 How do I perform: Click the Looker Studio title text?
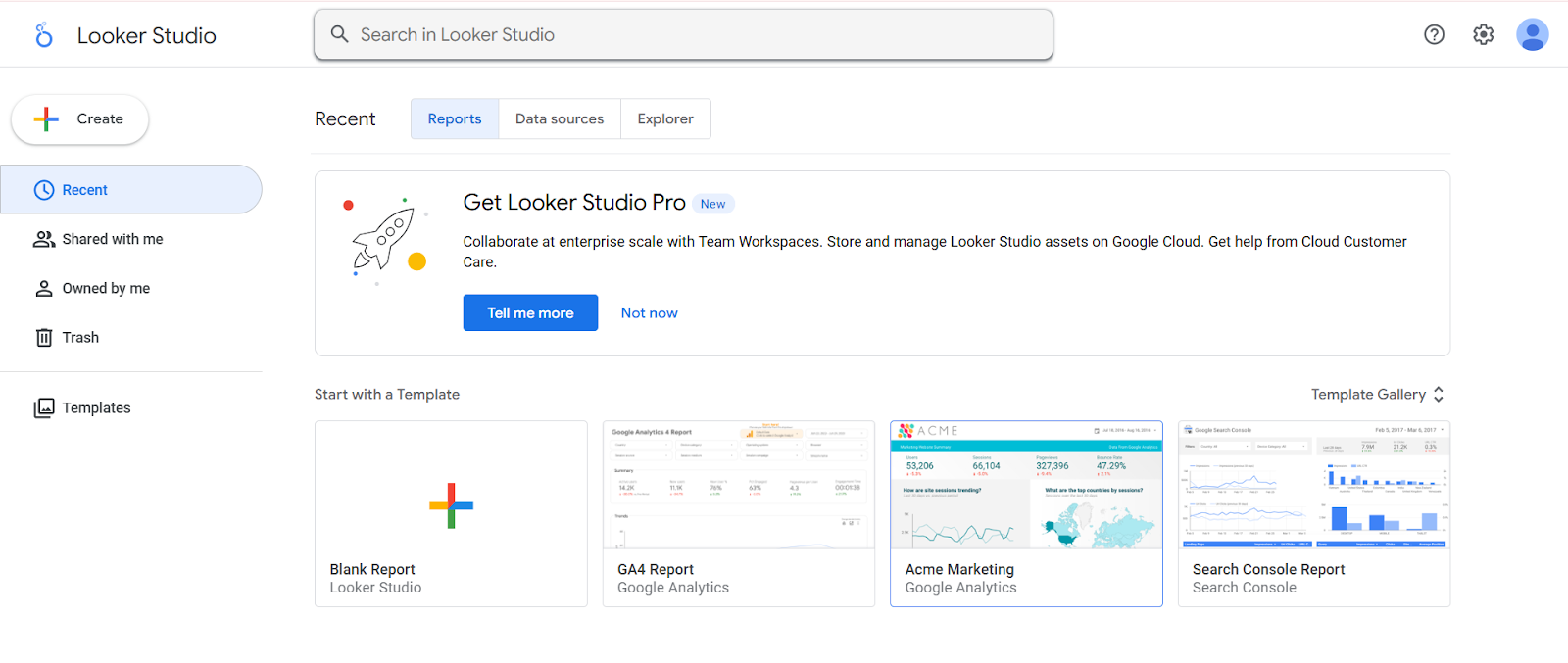coord(147,35)
